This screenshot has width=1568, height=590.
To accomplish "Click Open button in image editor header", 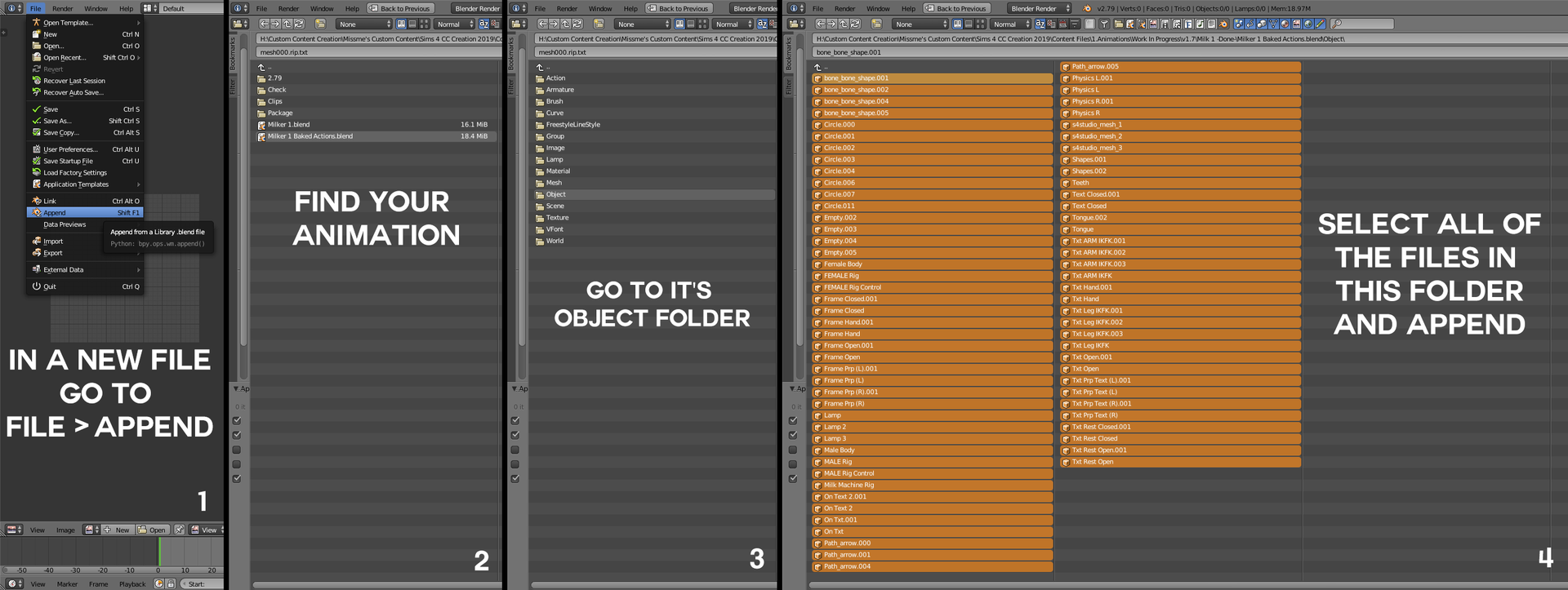I will click(x=152, y=530).
